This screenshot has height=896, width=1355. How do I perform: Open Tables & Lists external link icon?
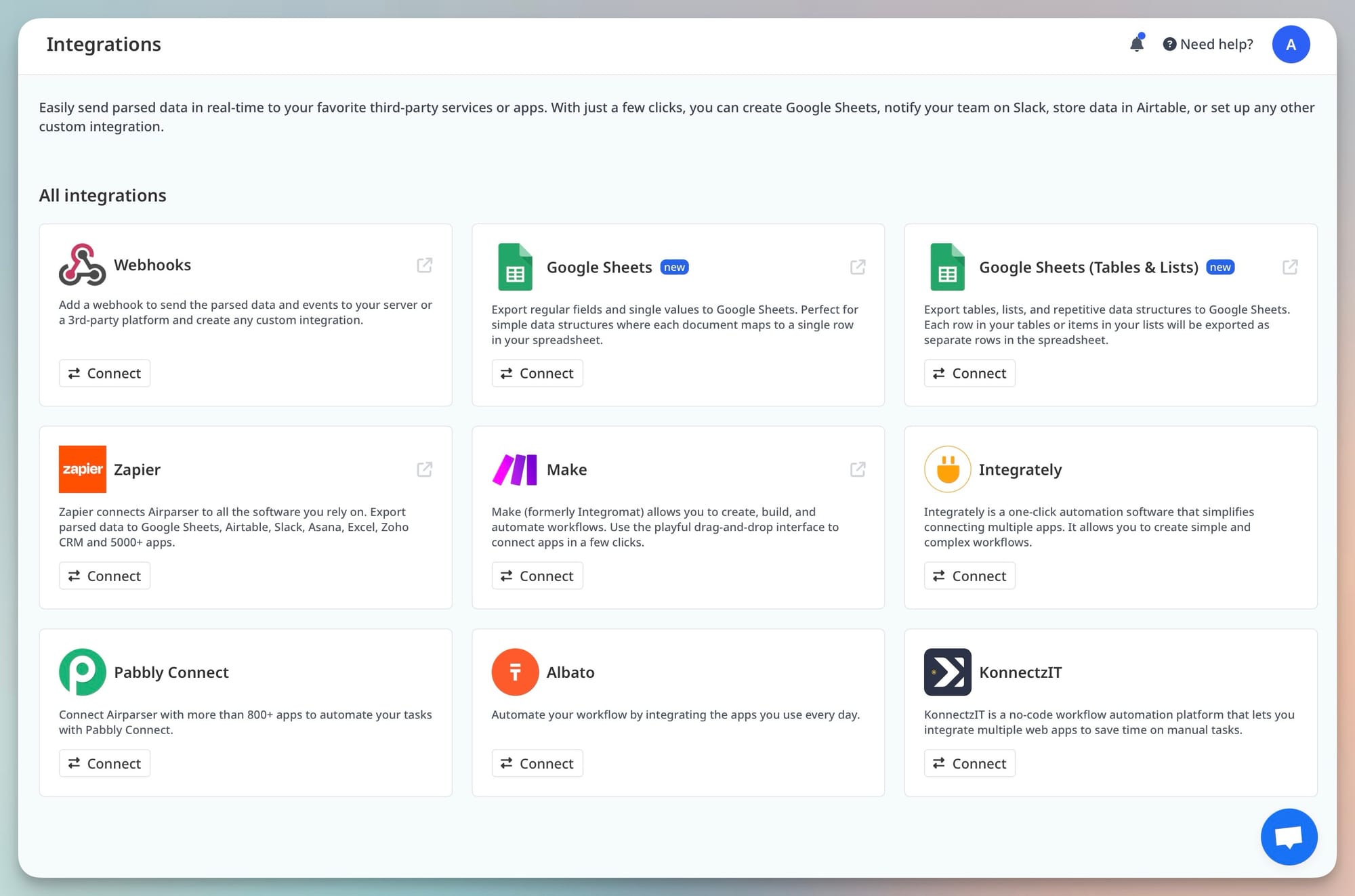1290,267
